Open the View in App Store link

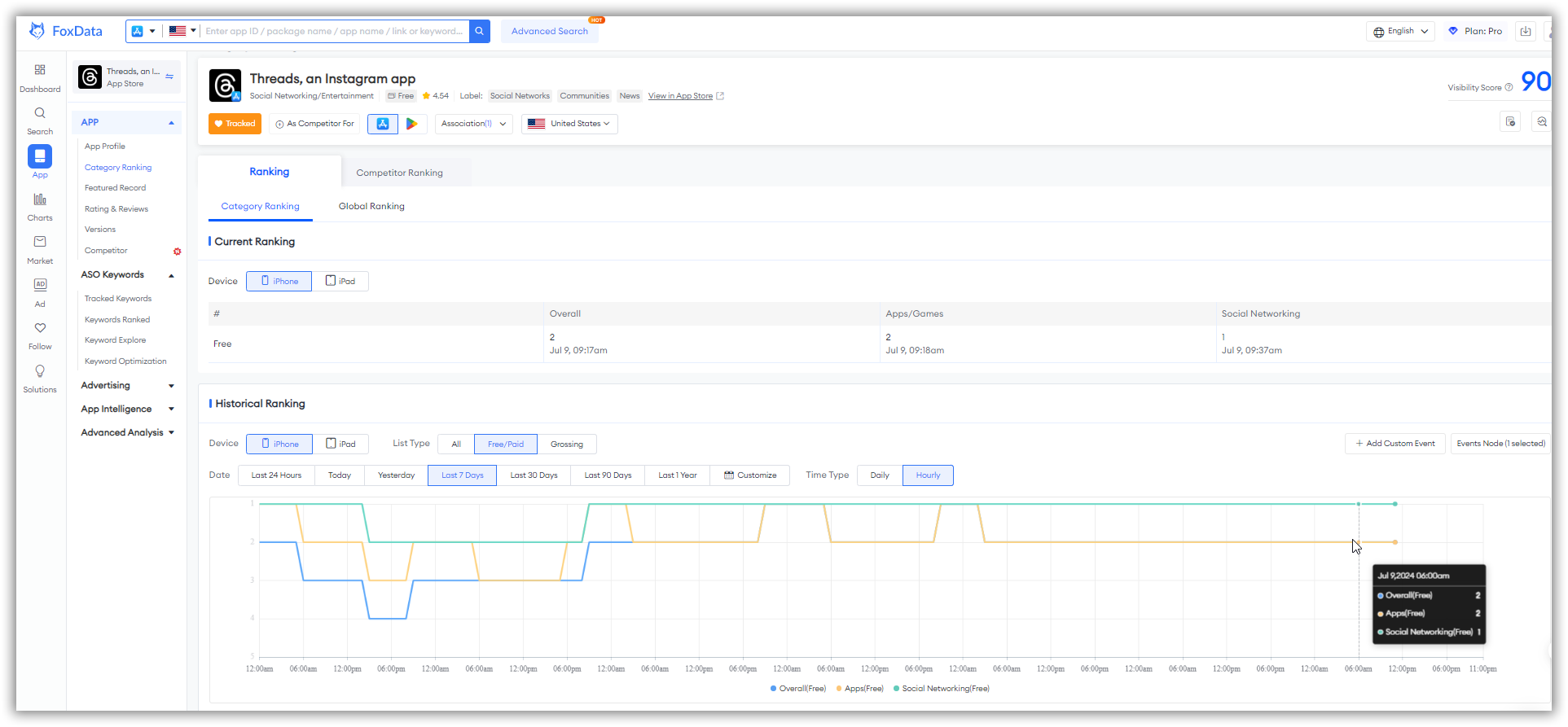pyautogui.click(x=680, y=96)
